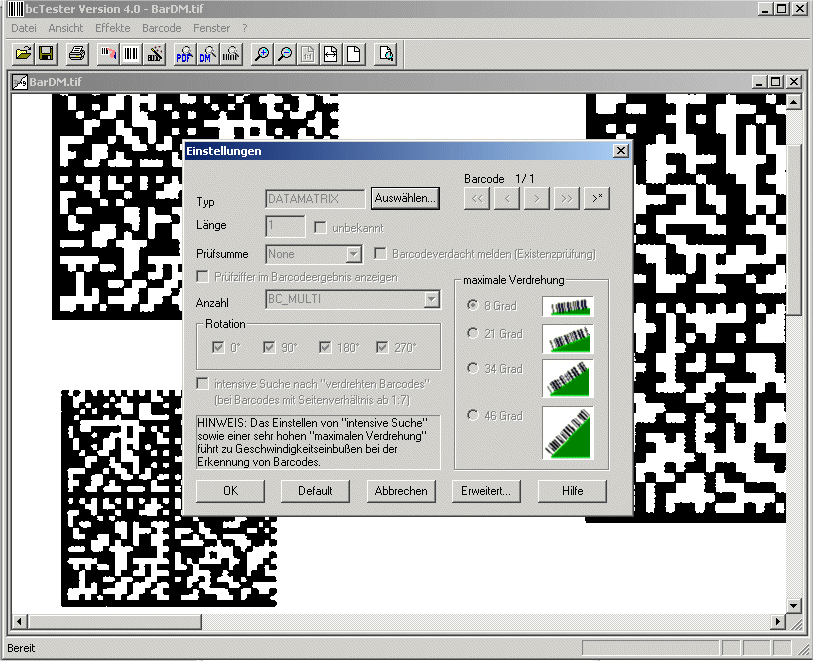The width and height of the screenshot is (813, 661).
Task: Confirm settings with OK button
Action: click(x=230, y=490)
